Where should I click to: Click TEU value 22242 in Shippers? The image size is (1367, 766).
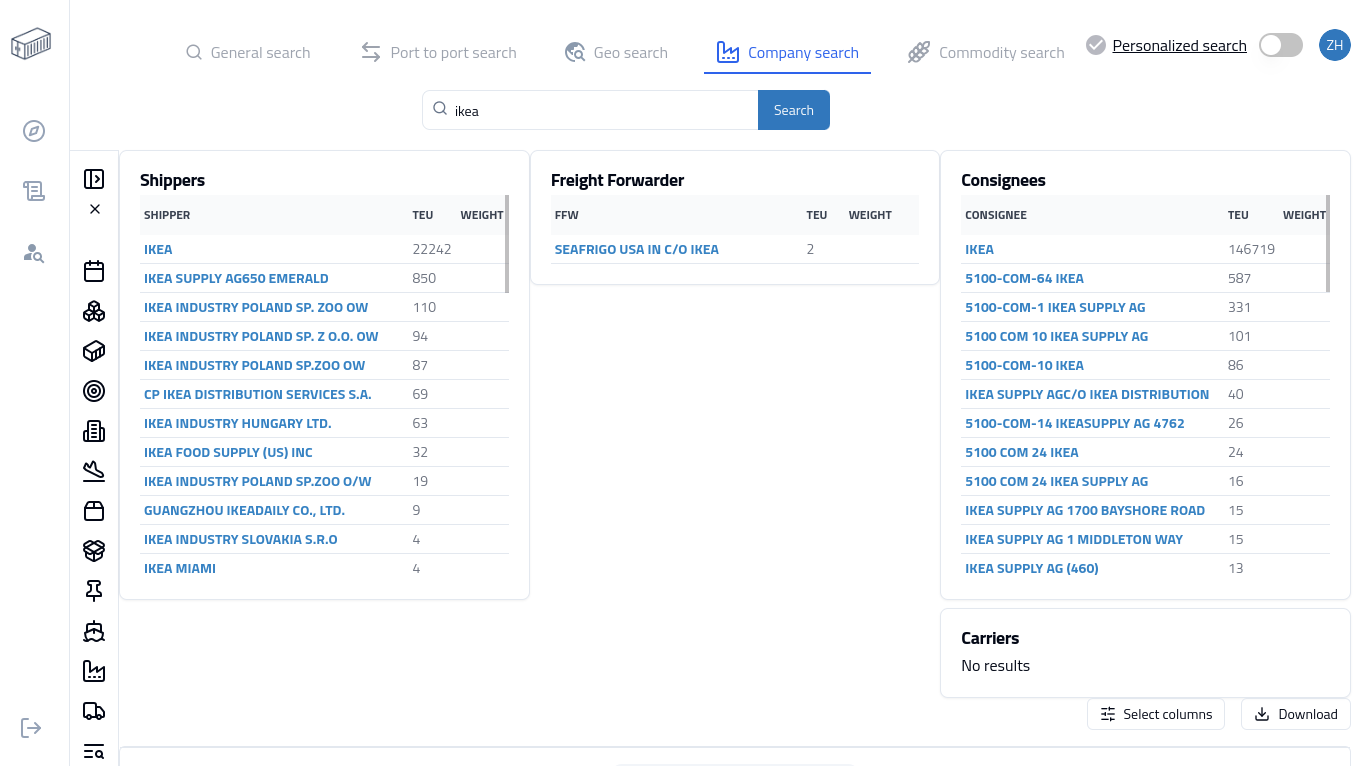(432, 249)
